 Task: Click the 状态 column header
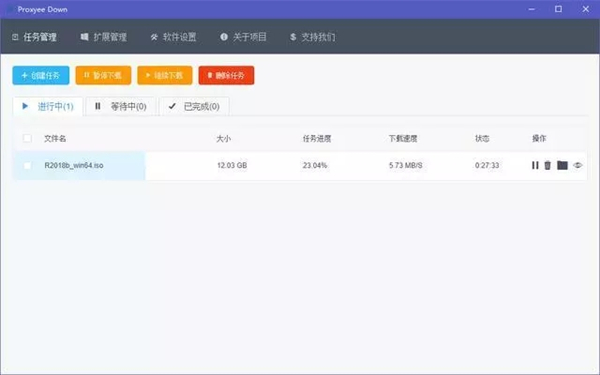pos(482,139)
